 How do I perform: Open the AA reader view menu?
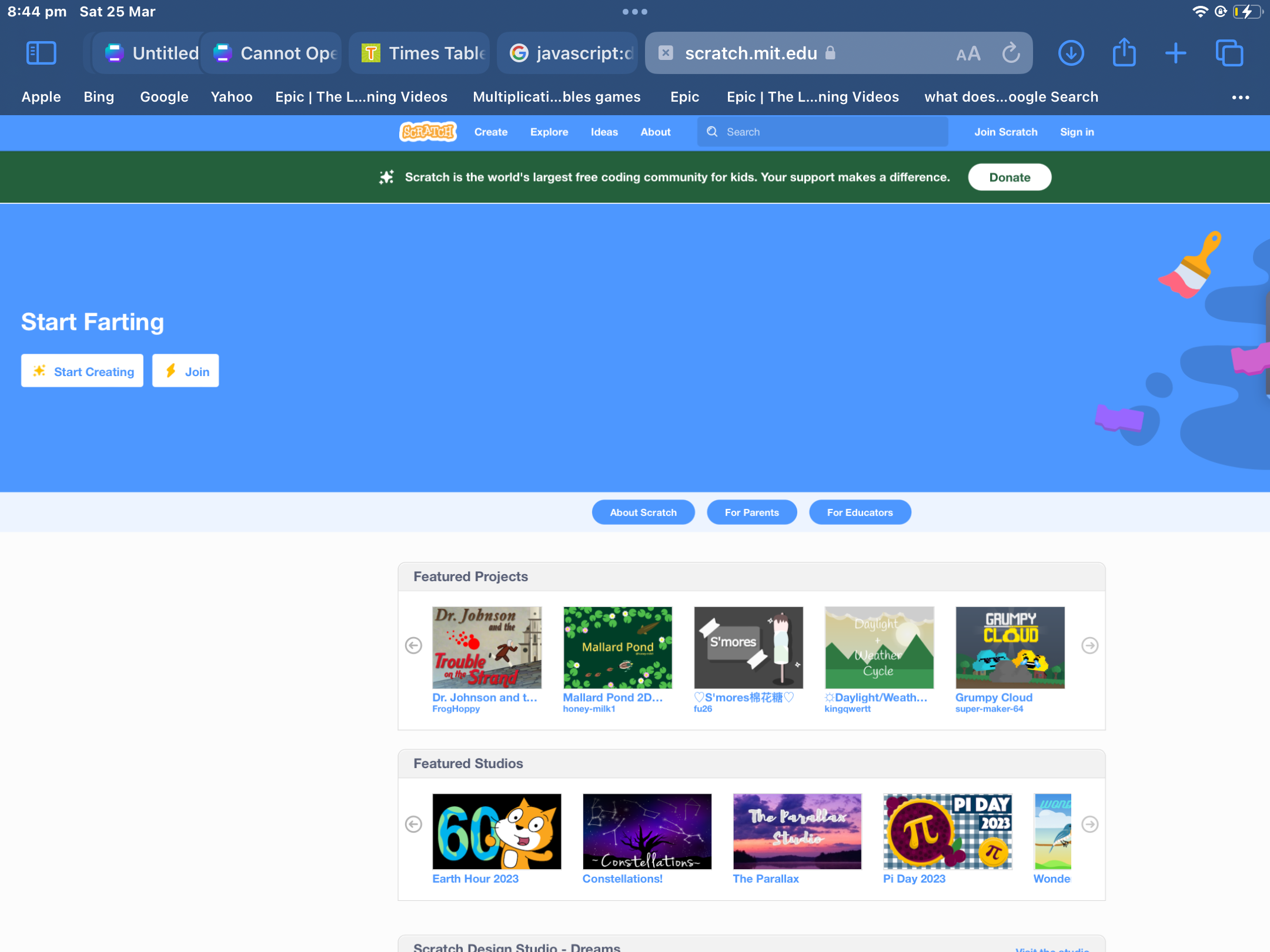(x=968, y=54)
